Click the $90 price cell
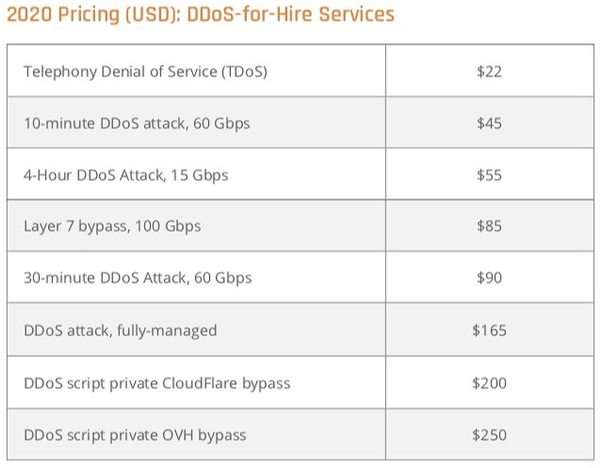The width and height of the screenshot is (600, 468). point(490,279)
